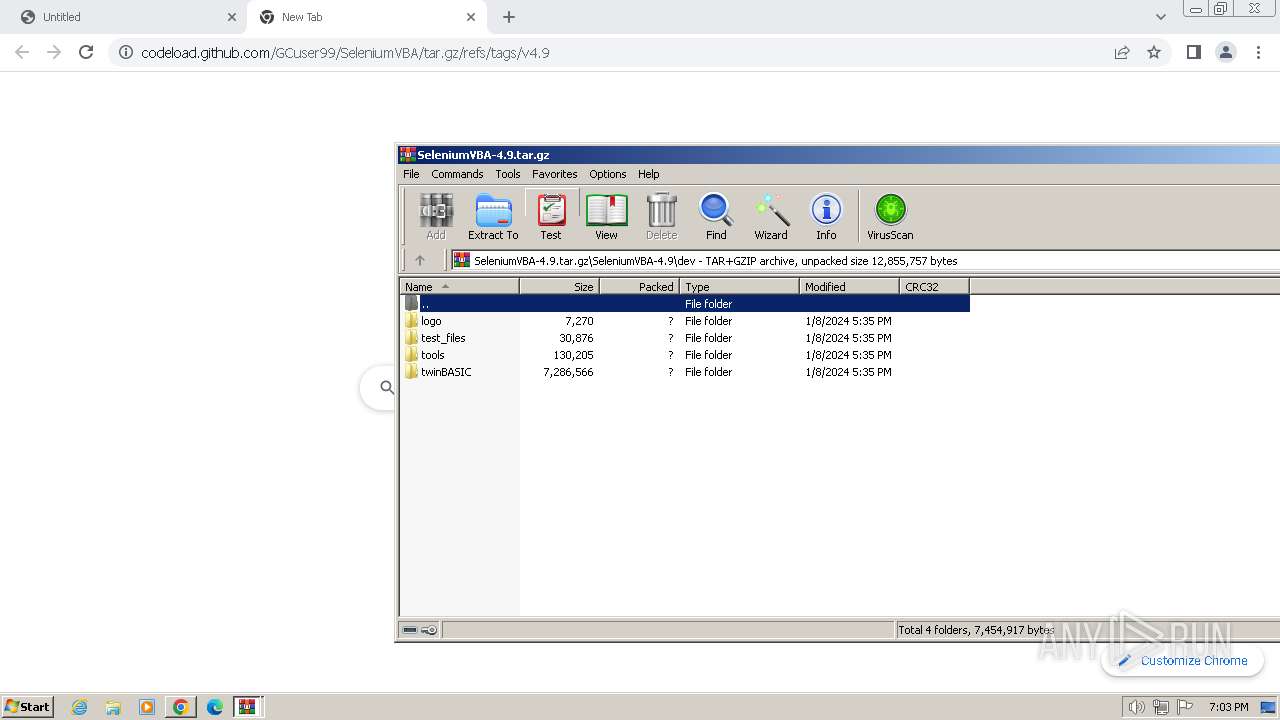
Task: Show archive Info icon
Action: [x=826, y=217]
